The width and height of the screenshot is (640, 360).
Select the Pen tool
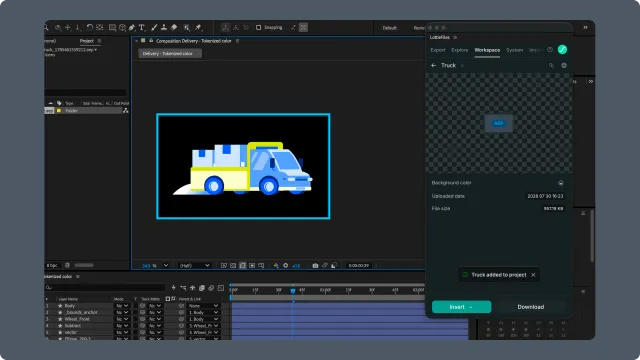(132, 27)
